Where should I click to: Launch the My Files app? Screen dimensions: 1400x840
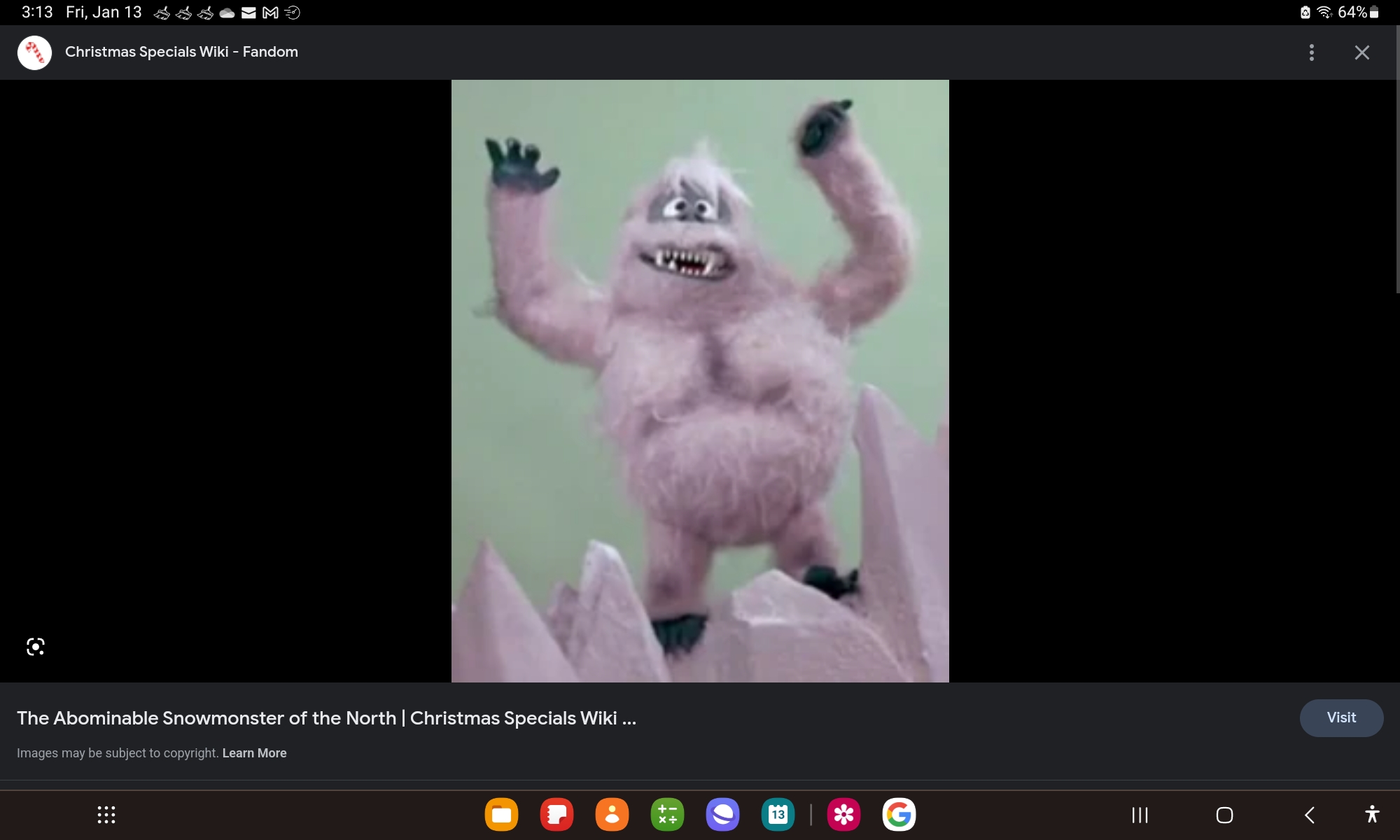pos(501,815)
